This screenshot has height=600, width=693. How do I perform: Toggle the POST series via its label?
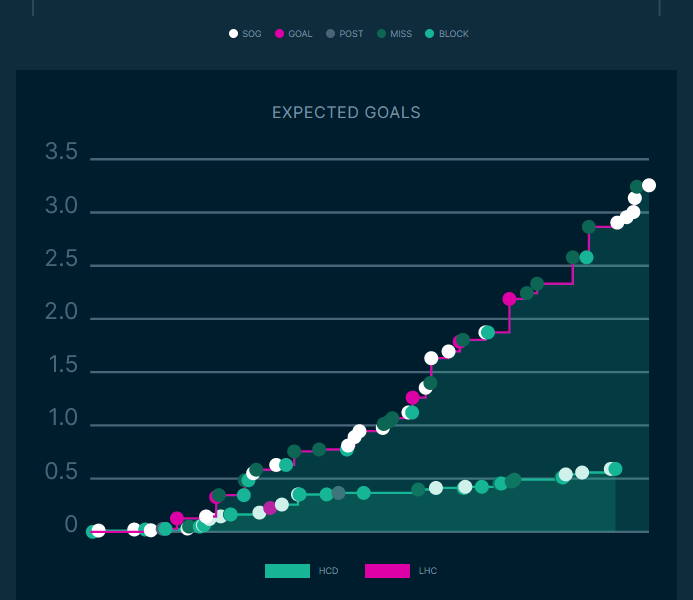click(351, 34)
